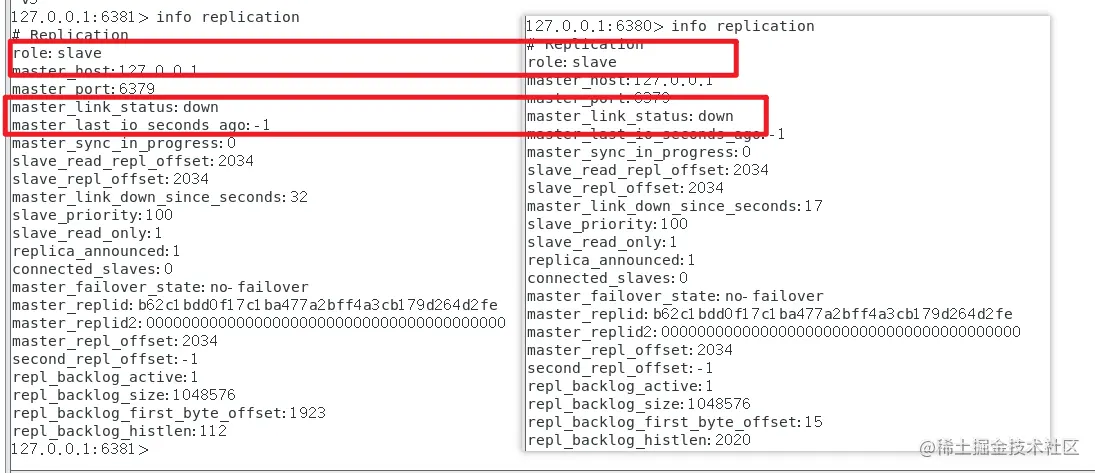Screen dimensions: 1095x473
Task: Click 'master_link_down_since_seconds:32' line
Action: pyautogui.click(x=160, y=197)
